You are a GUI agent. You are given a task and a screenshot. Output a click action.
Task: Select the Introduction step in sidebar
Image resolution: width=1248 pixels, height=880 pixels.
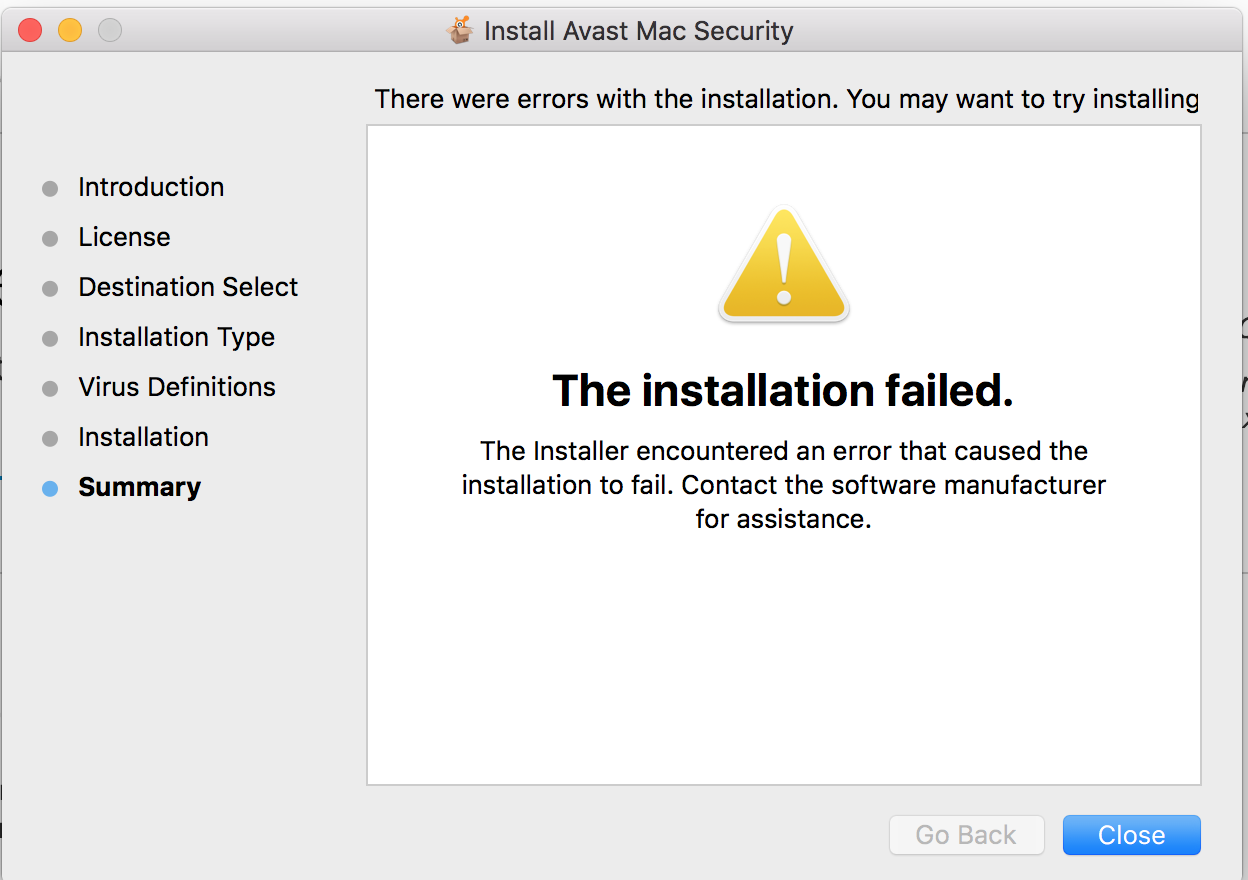pyautogui.click(x=151, y=187)
